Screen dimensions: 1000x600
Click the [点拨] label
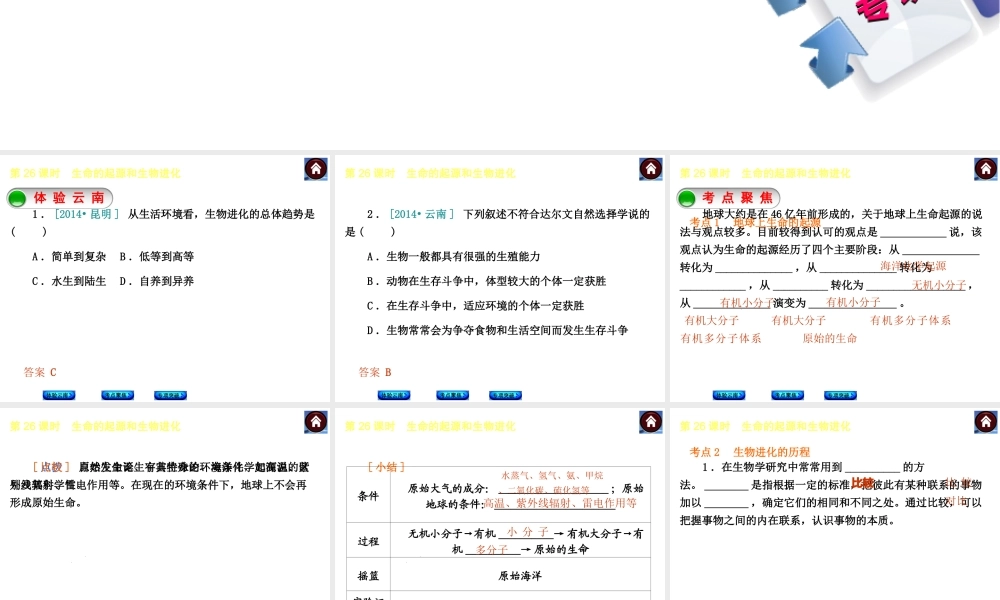tap(52, 467)
